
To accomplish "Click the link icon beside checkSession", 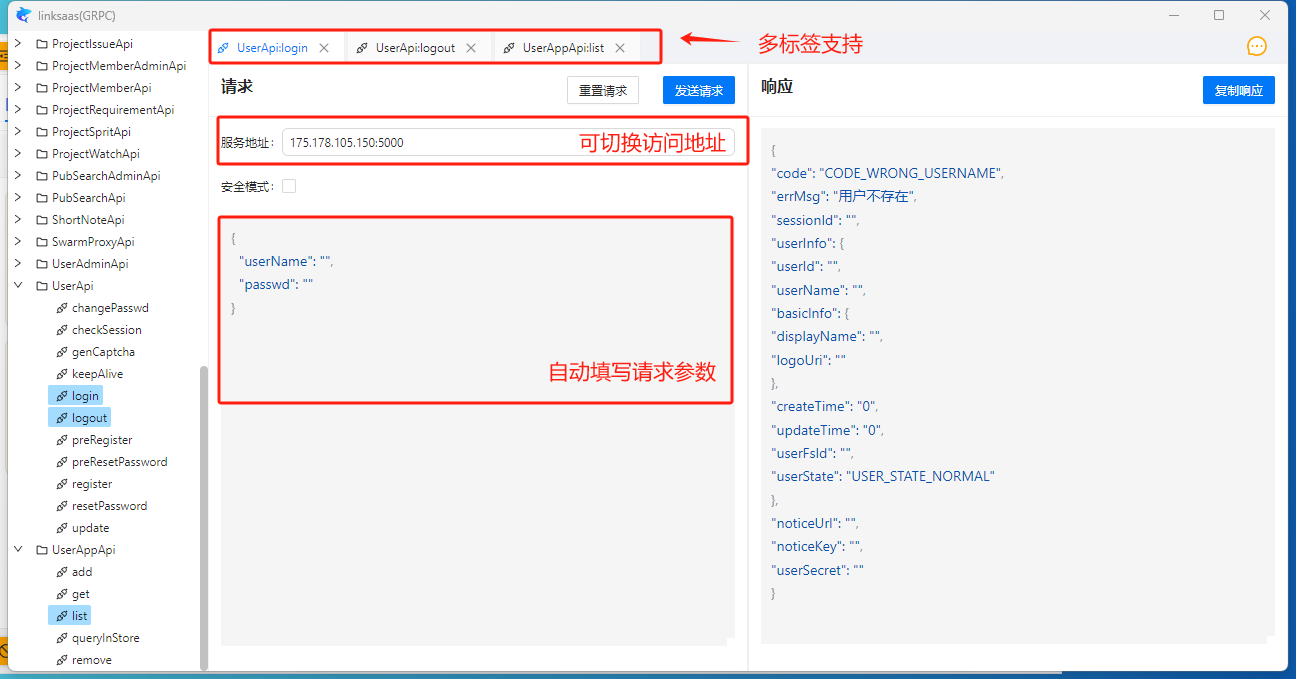I will (x=62, y=330).
